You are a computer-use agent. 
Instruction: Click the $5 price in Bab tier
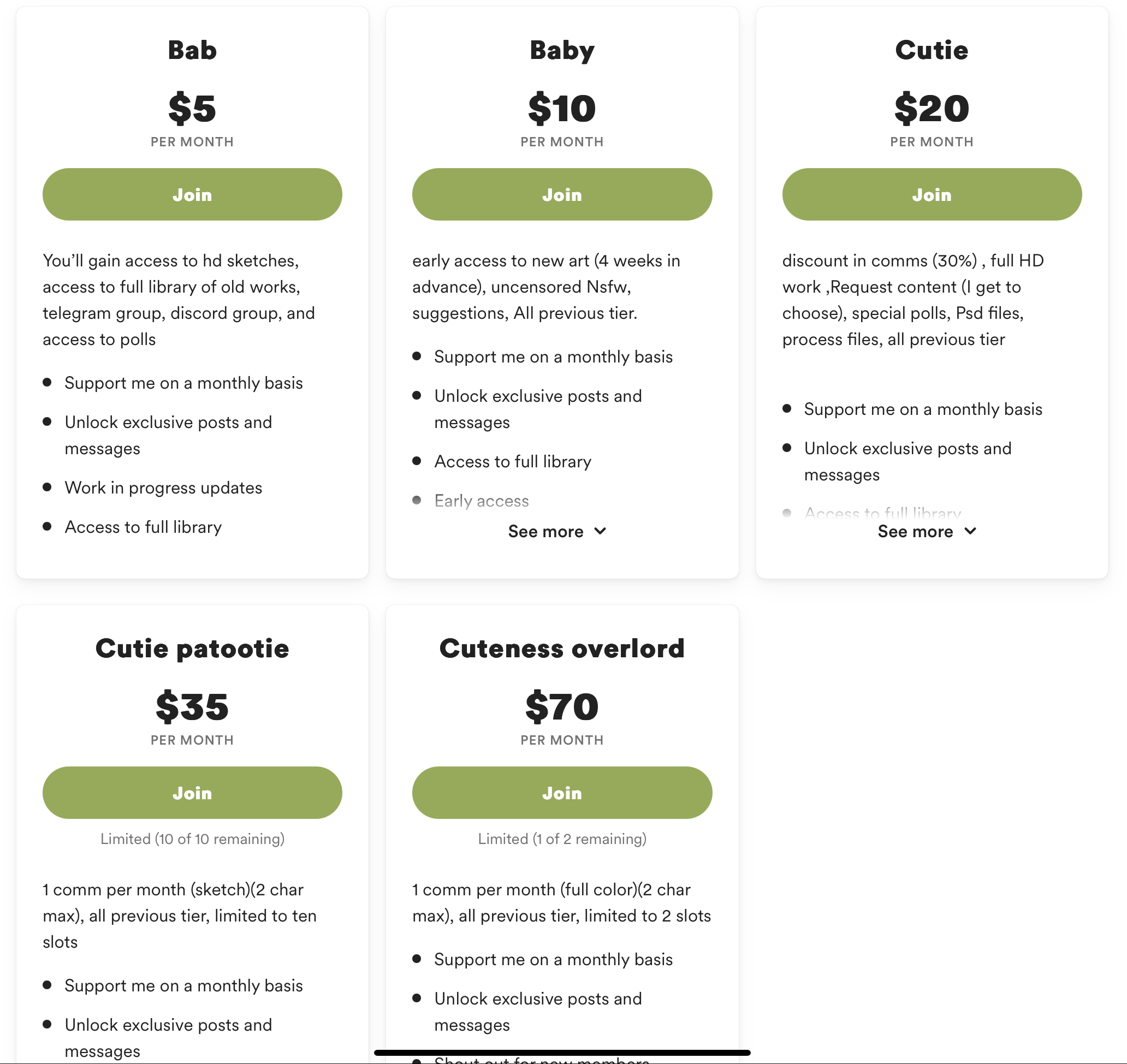pyautogui.click(x=192, y=108)
